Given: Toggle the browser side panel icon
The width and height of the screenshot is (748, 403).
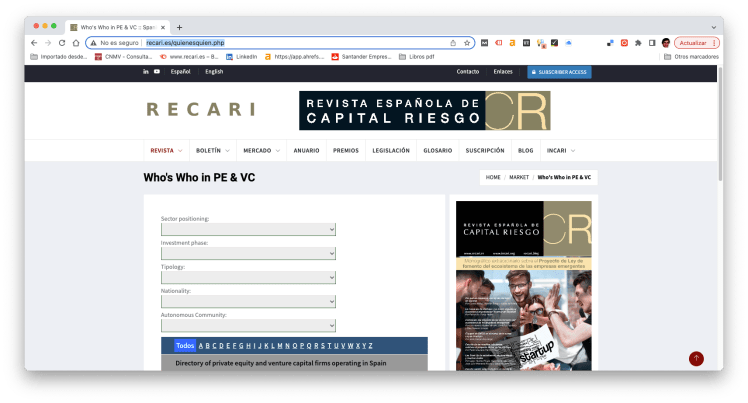Looking at the screenshot, I should tap(652, 43).
